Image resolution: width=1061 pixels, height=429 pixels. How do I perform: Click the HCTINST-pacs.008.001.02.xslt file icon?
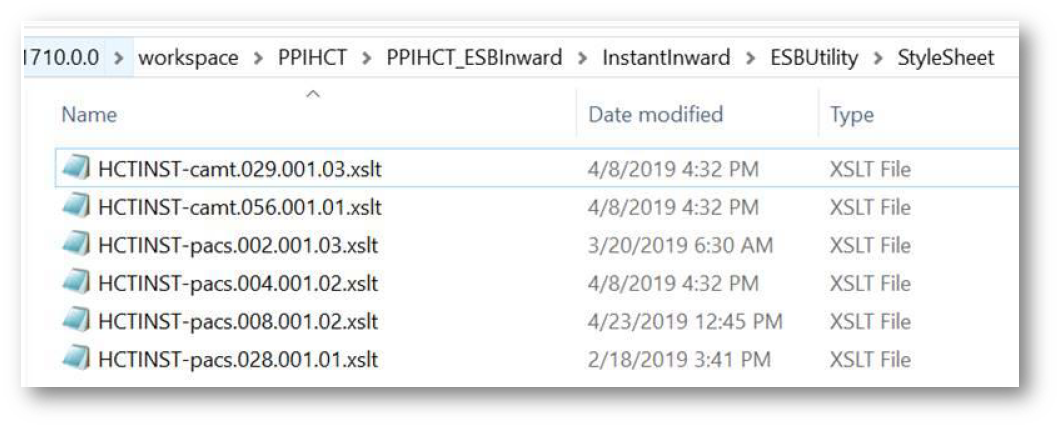tap(75, 322)
